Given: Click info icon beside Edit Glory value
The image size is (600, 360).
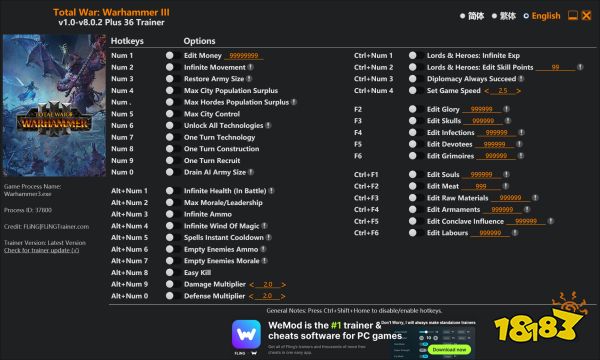Looking at the screenshot, I should (506, 109).
